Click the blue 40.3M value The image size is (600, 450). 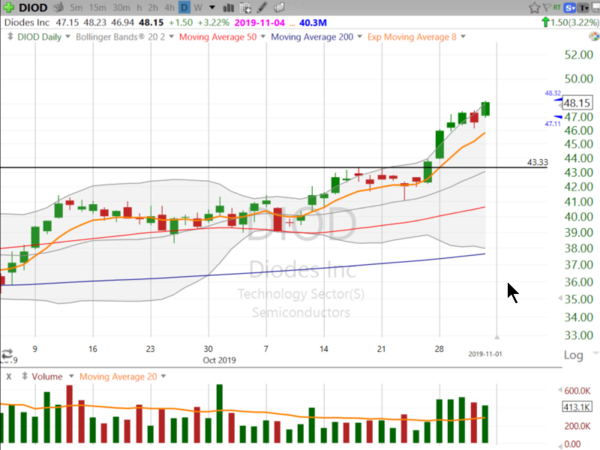tap(313, 23)
